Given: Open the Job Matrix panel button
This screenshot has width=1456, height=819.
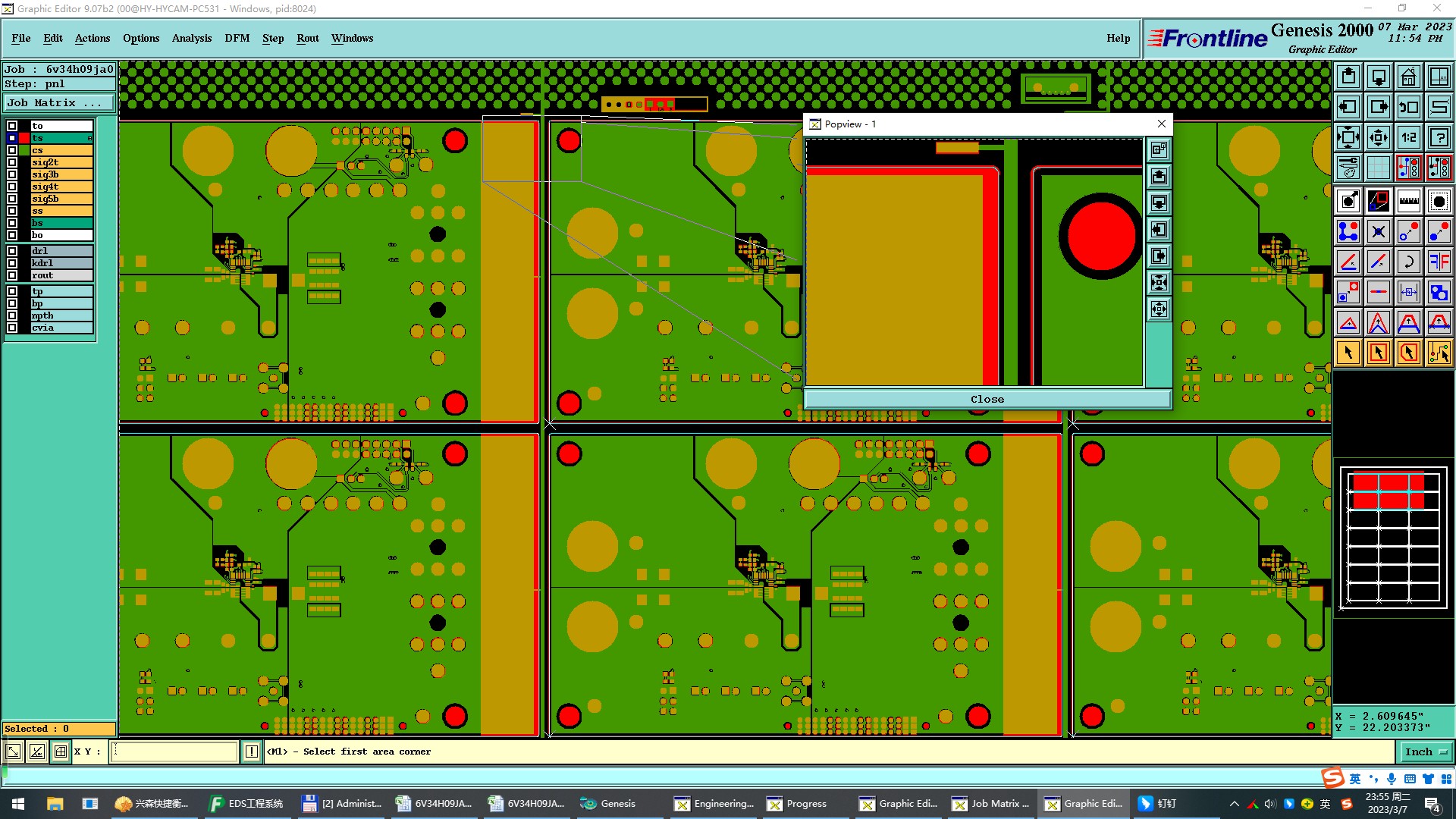Looking at the screenshot, I should (59, 103).
